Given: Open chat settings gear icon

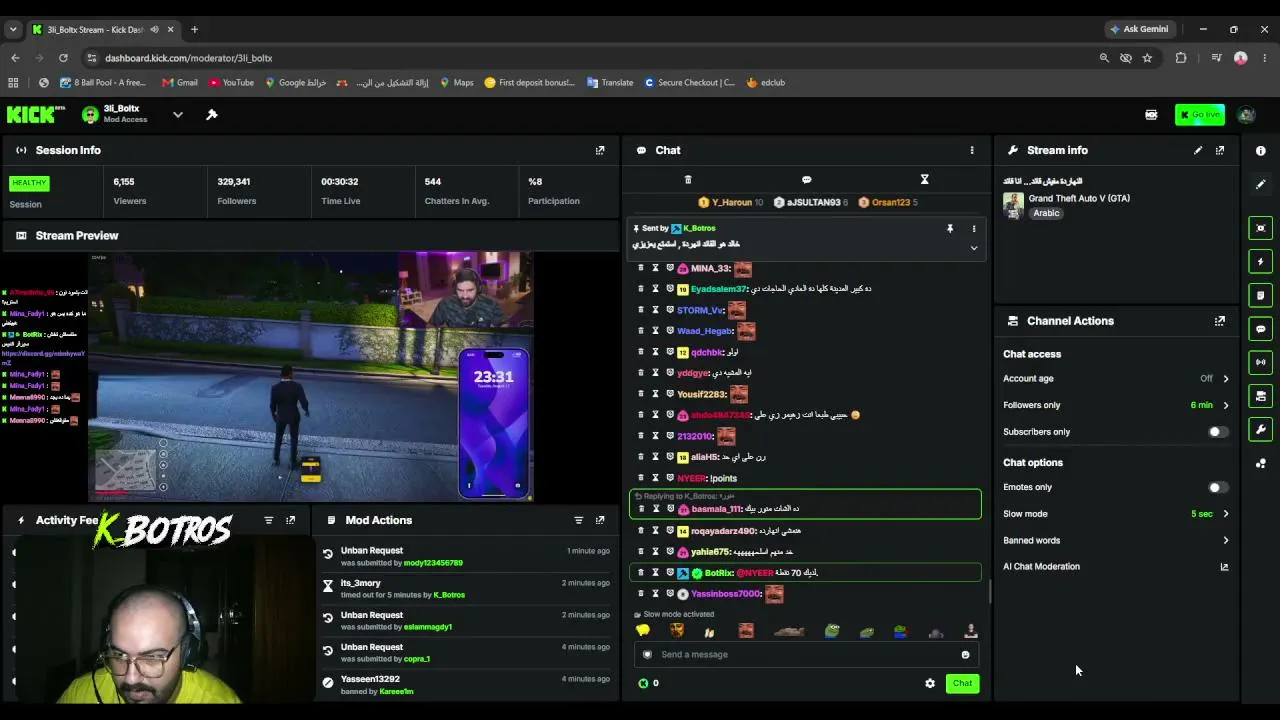Looking at the screenshot, I should [930, 684].
